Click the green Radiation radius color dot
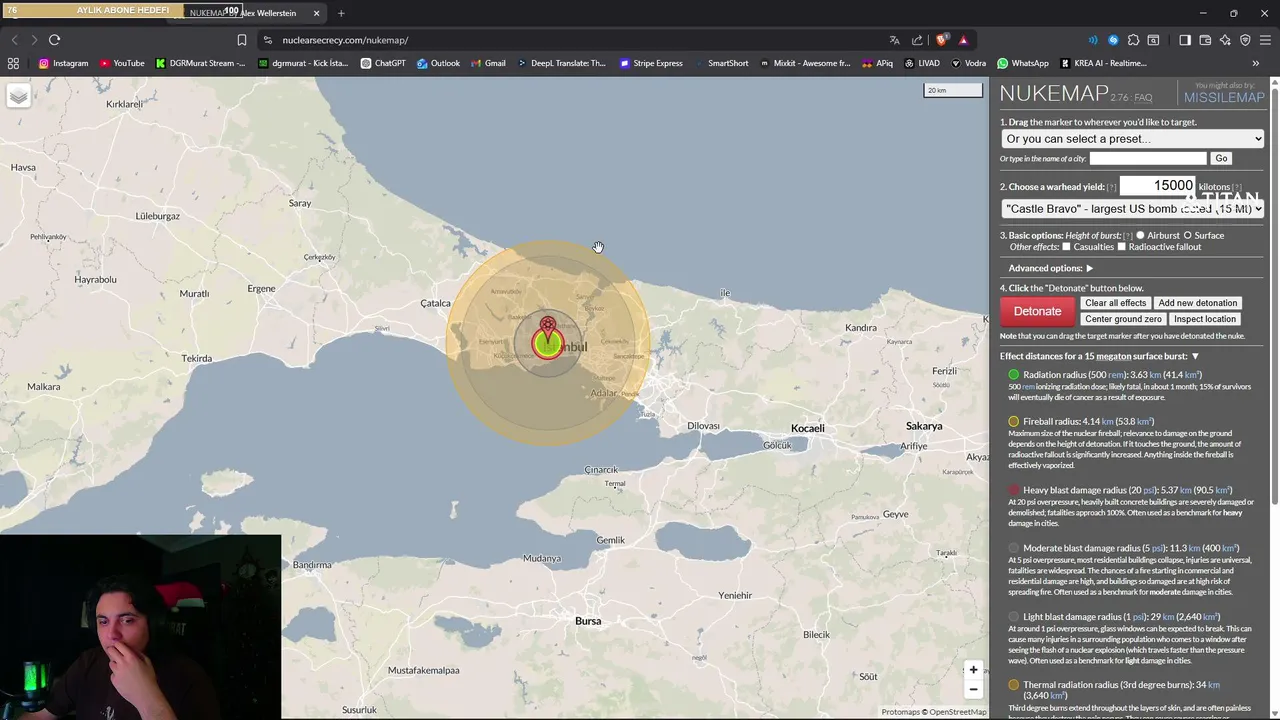1280x720 pixels. pyautogui.click(x=1013, y=375)
